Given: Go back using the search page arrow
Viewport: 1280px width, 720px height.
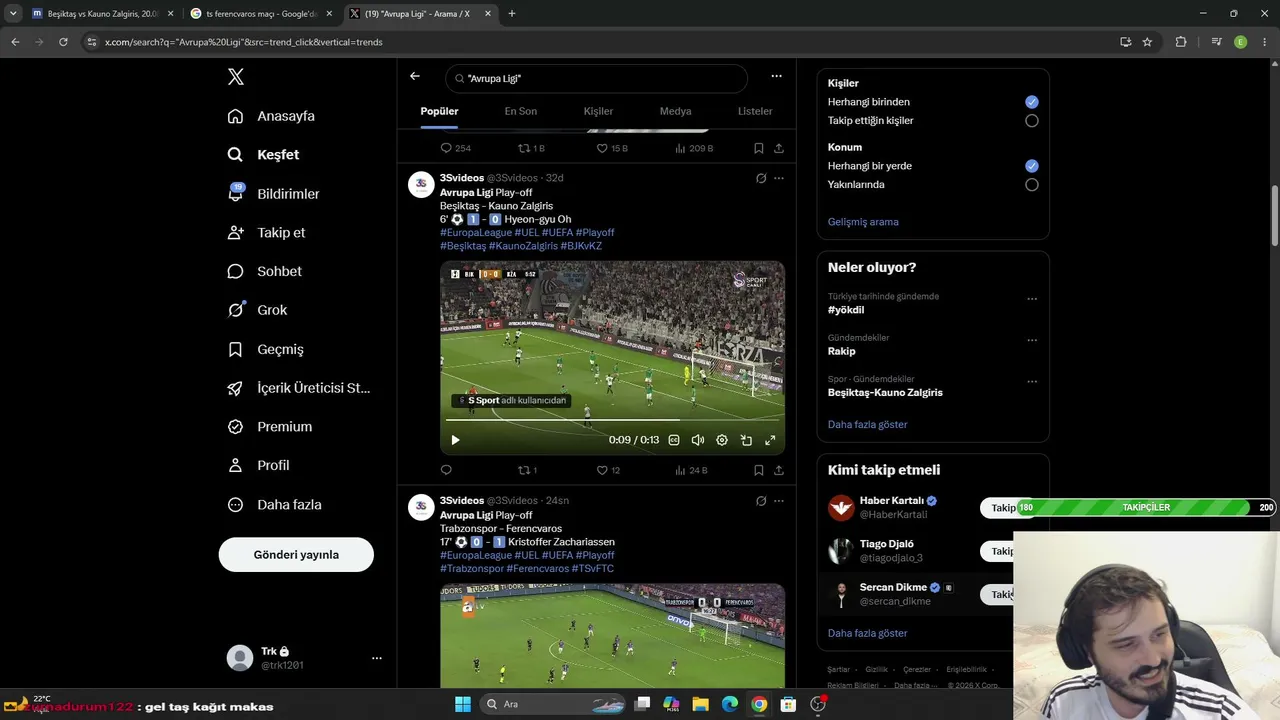Looking at the screenshot, I should (415, 76).
